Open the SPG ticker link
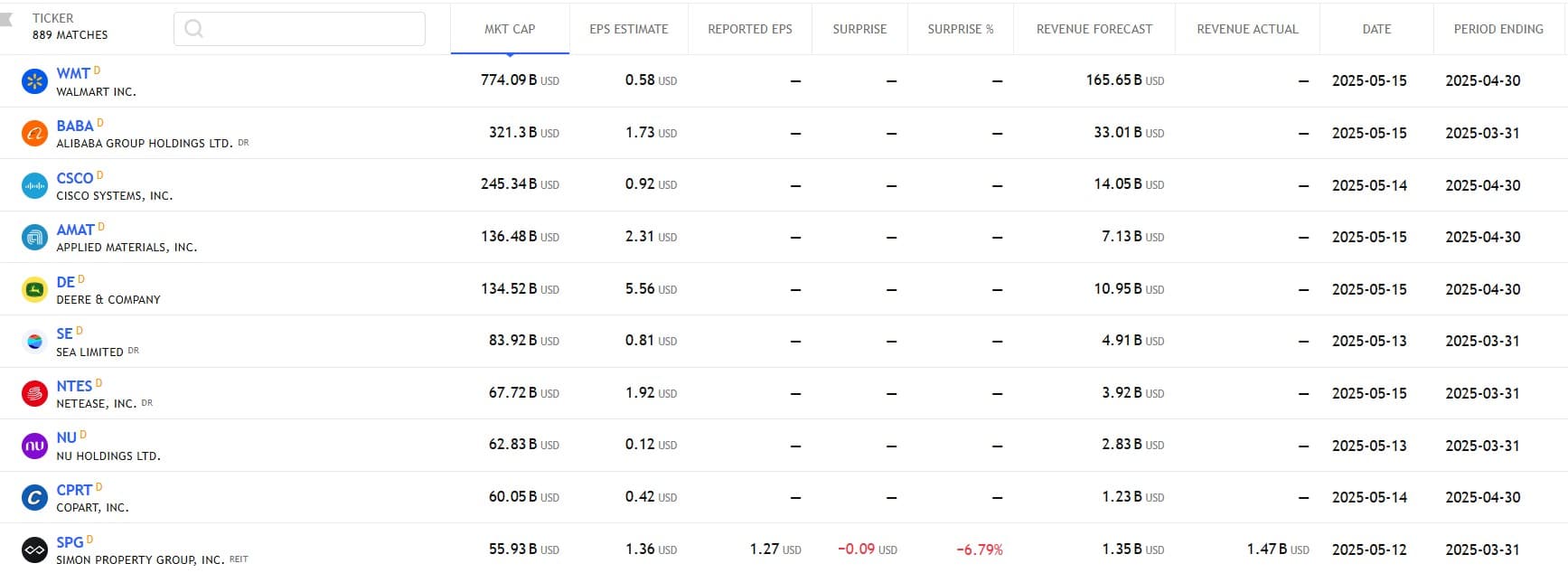Screen dimensions: 1568x573 [x=70, y=542]
